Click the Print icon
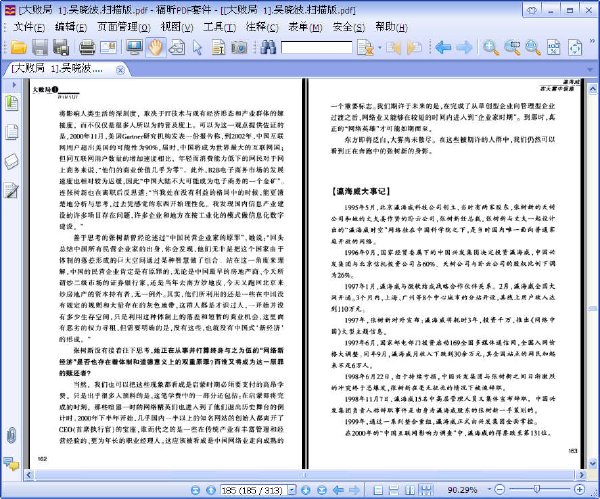Screen dimensions: 600x499 87,47
